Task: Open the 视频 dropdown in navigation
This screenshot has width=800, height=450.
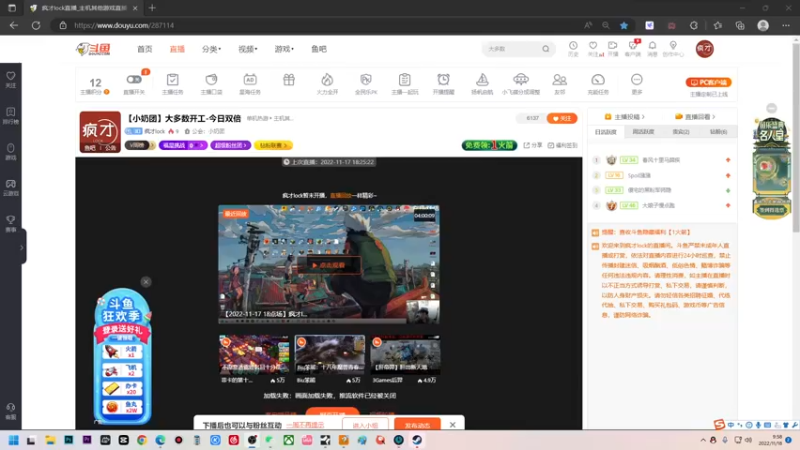Action: click(x=247, y=49)
